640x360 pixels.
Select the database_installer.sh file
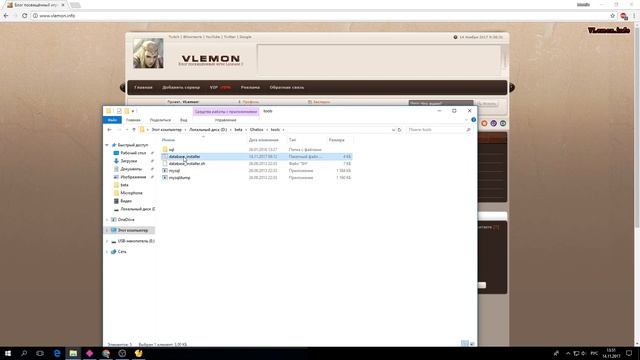(187, 164)
